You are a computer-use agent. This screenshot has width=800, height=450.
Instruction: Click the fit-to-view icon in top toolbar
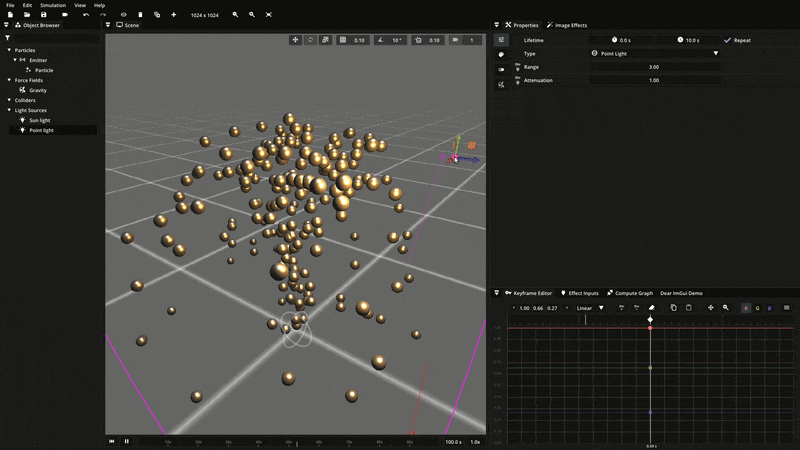269,15
